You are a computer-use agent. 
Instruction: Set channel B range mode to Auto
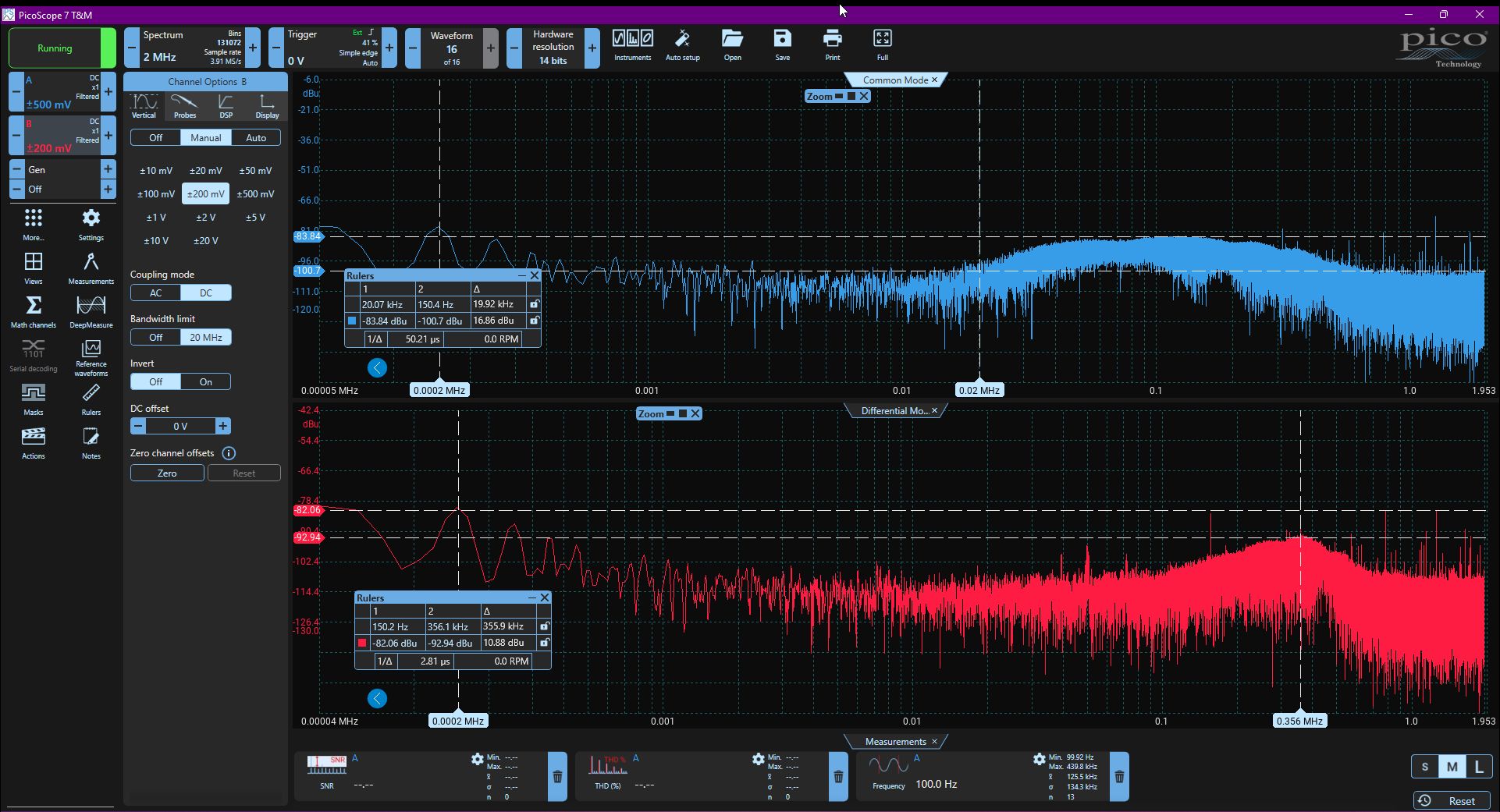click(256, 138)
